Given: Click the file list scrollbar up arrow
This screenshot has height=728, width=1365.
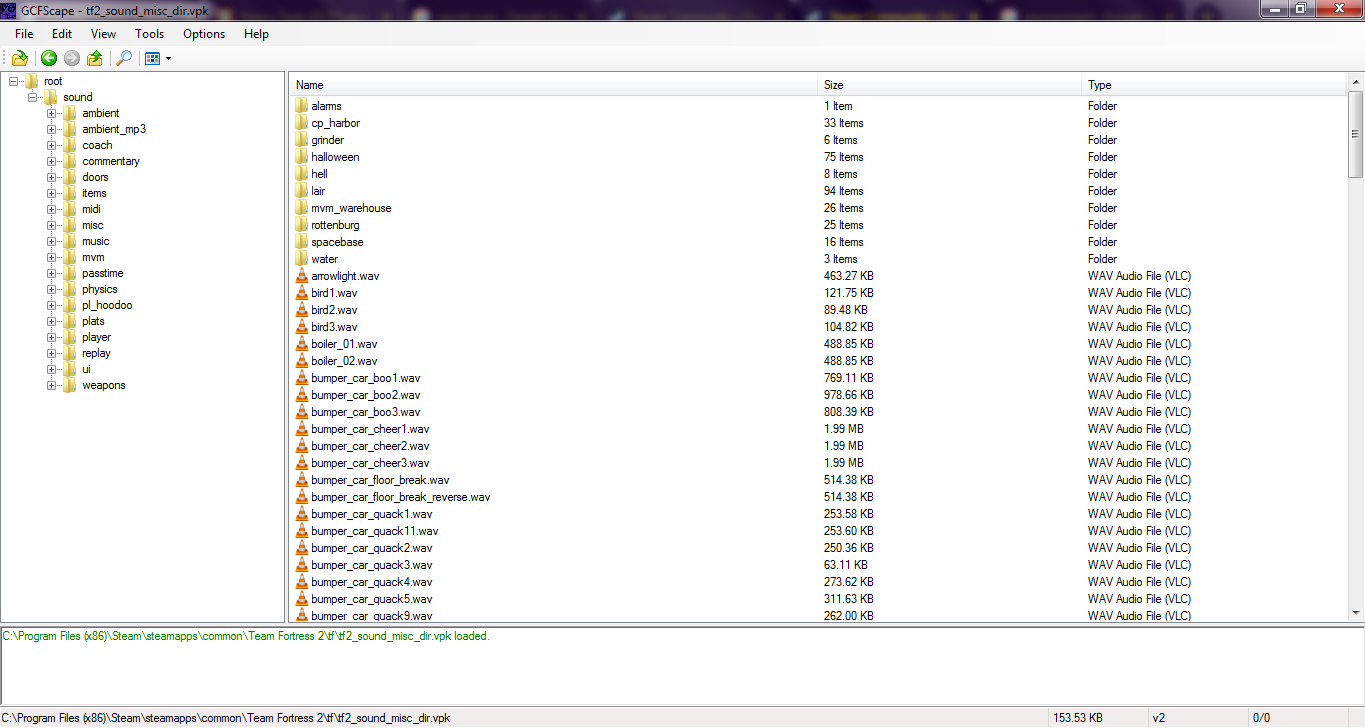Looking at the screenshot, I should tap(1356, 81).
